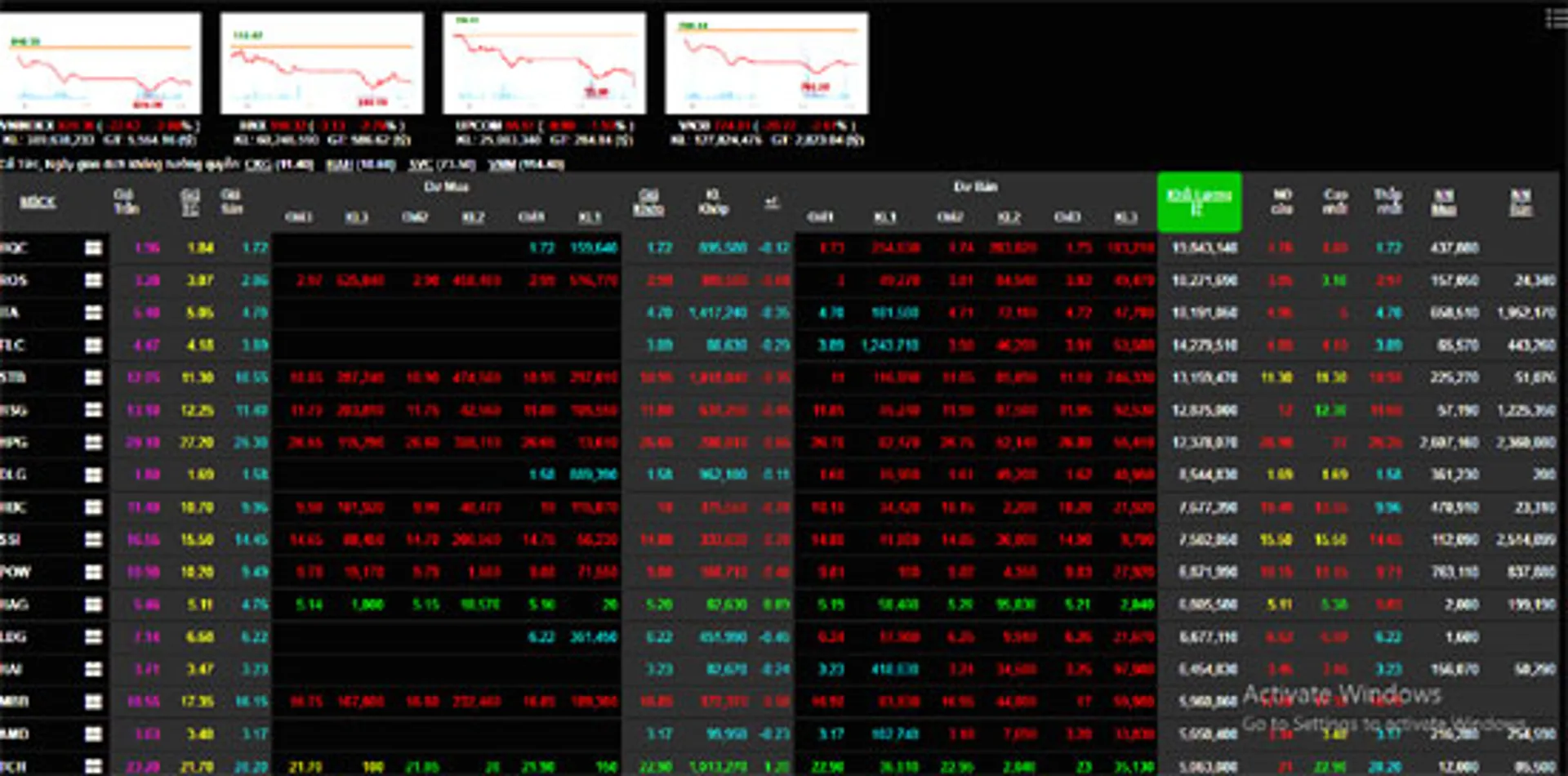Select the SSI ticker symbol
Image resolution: width=1568 pixels, height=776 pixels.
11,539
